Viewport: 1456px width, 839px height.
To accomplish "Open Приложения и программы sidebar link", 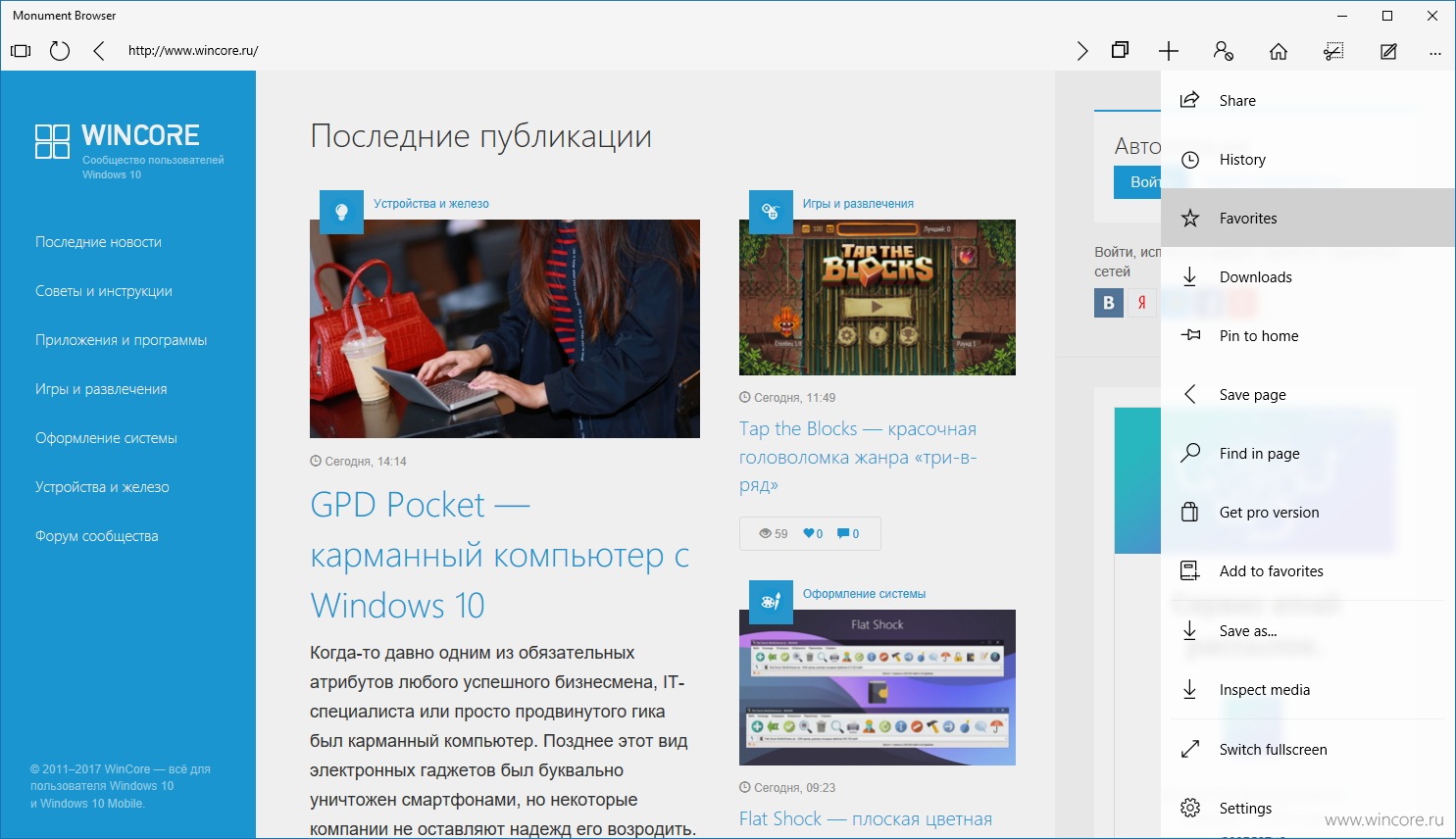I will (x=122, y=340).
